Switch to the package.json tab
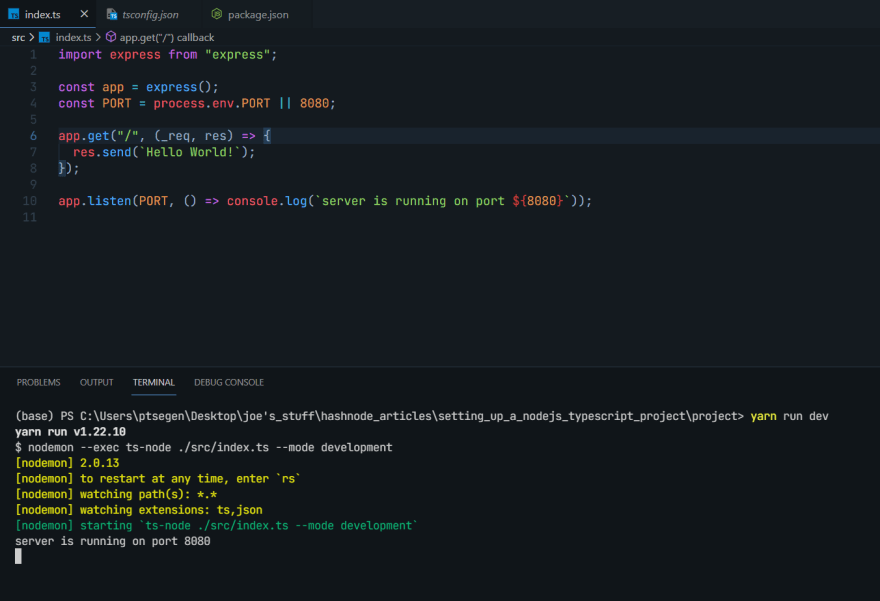The width and height of the screenshot is (880, 601). [x=250, y=14]
